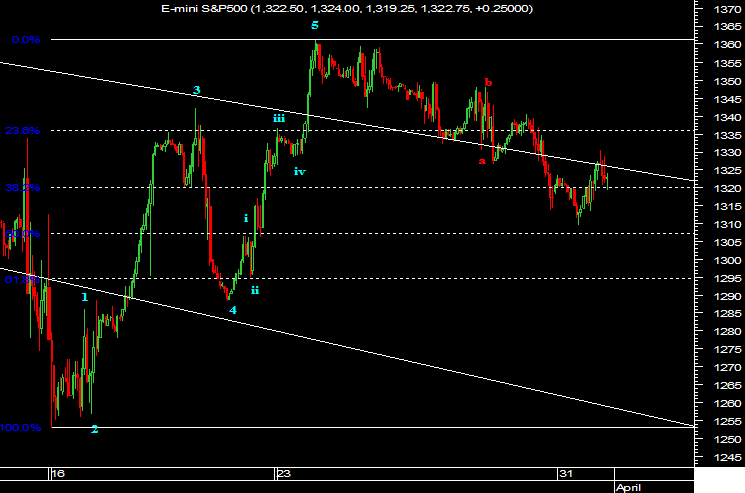Click the cyan sub-wave label iv
This screenshot has height=493, width=745.
click(300, 171)
